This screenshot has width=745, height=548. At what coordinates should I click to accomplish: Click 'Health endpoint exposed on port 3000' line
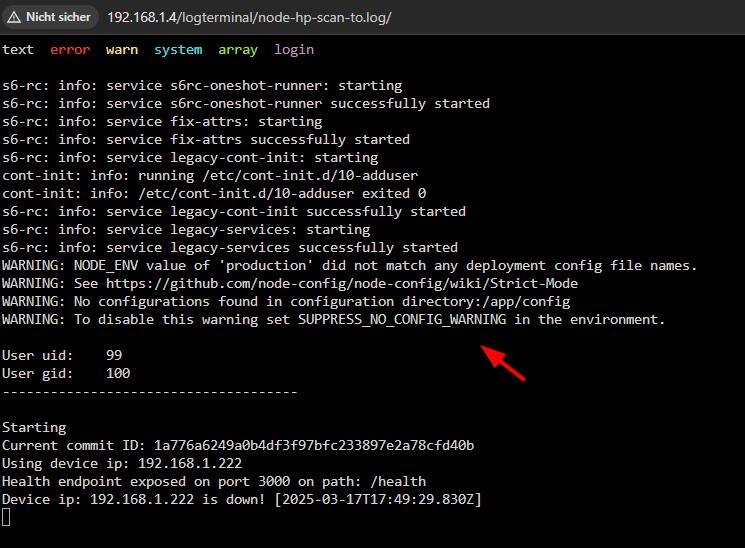pos(214,481)
